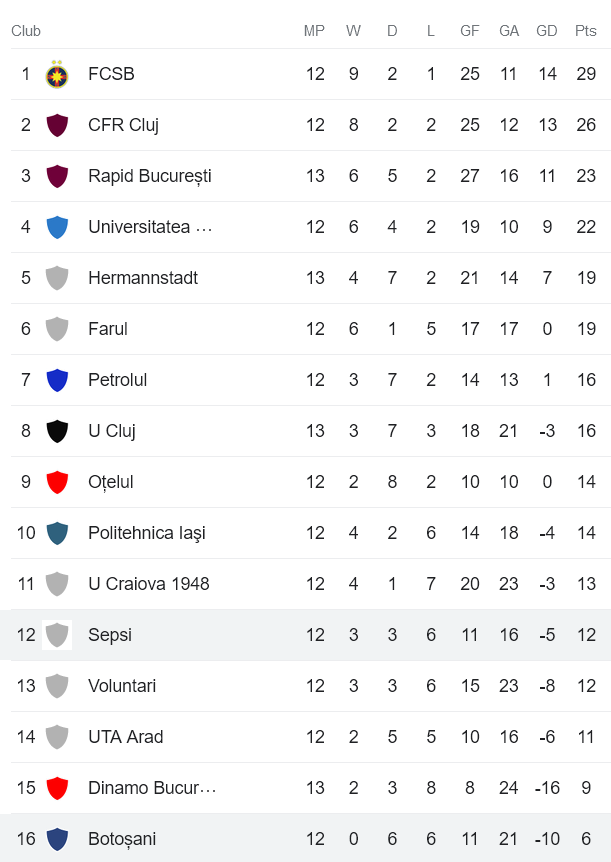Click the MP column header
The image size is (611, 862).
(314, 31)
